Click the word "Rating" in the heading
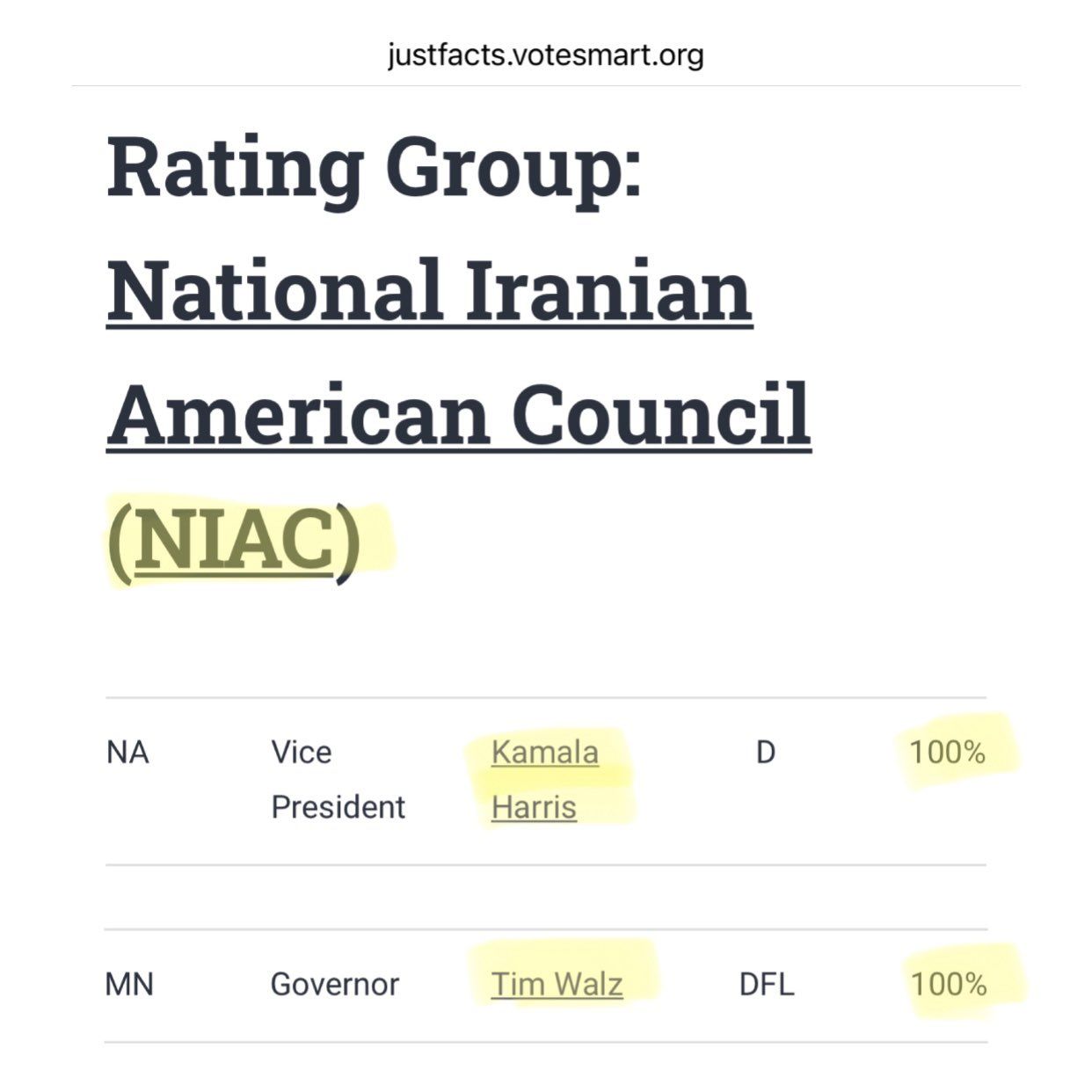 tap(235, 167)
